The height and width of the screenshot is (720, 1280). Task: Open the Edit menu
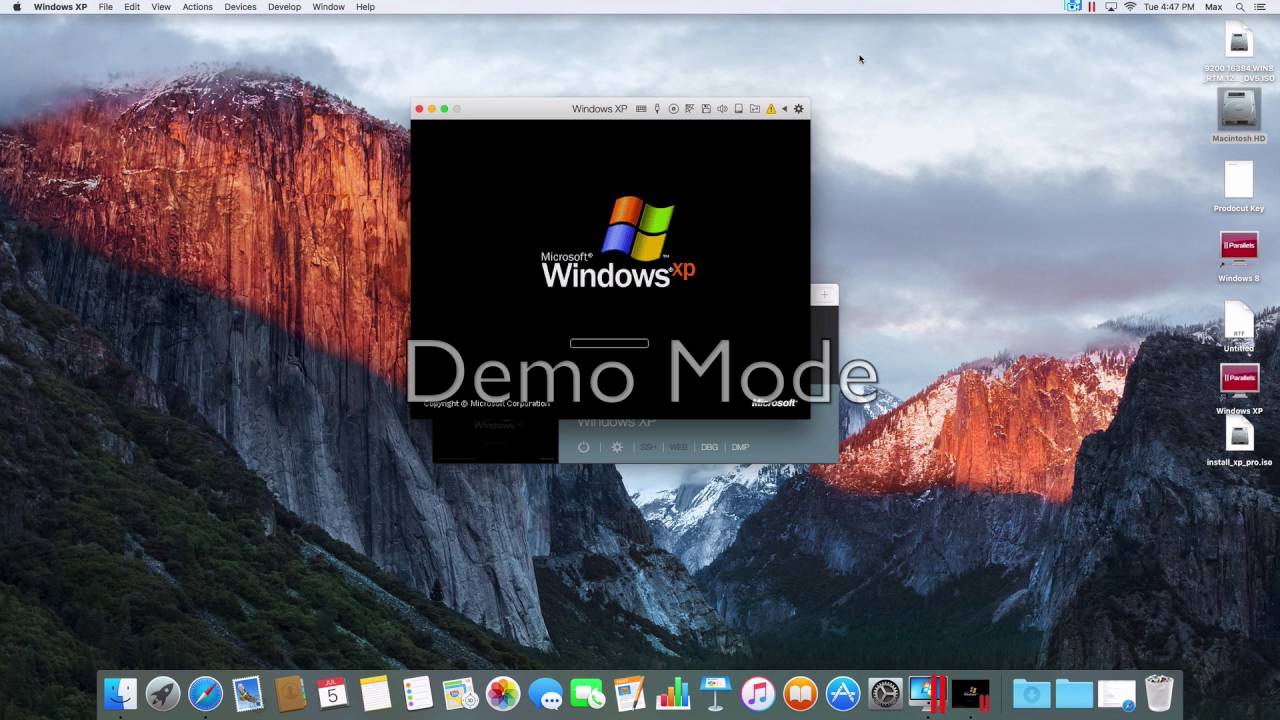[132, 7]
